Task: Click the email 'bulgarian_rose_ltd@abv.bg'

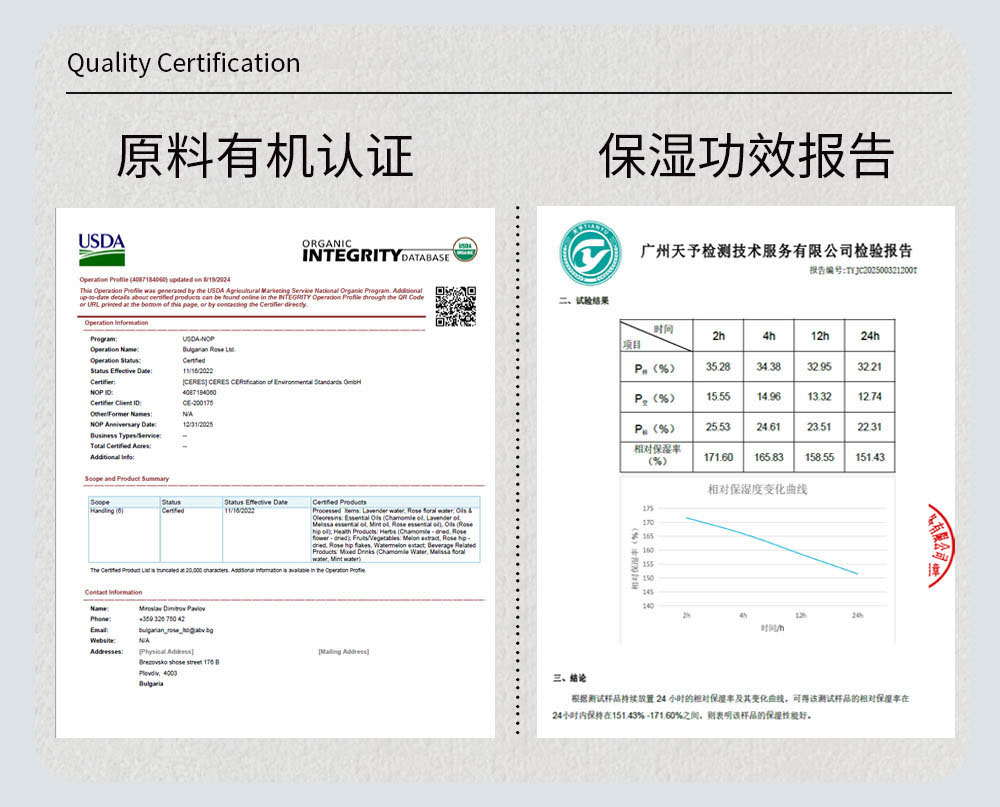Action: 176,630
